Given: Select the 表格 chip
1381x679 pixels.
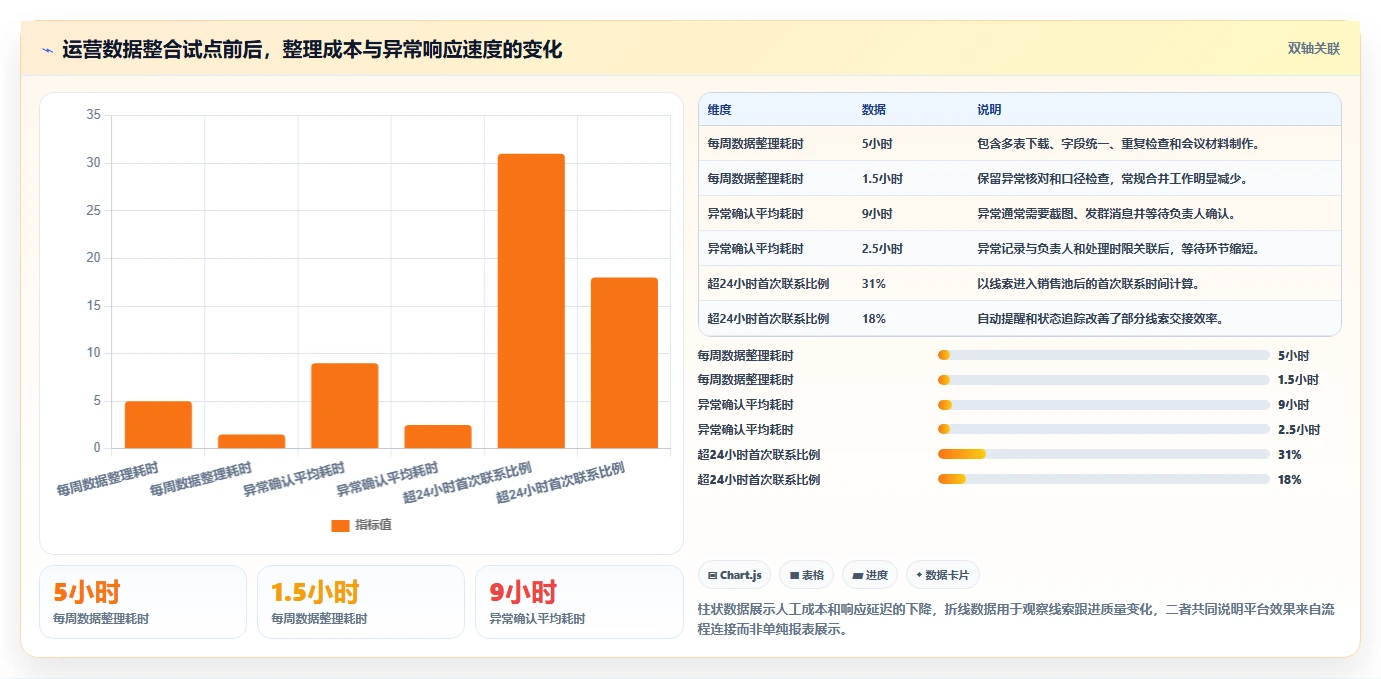Looking at the screenshot, I should (x=806, y=575).
